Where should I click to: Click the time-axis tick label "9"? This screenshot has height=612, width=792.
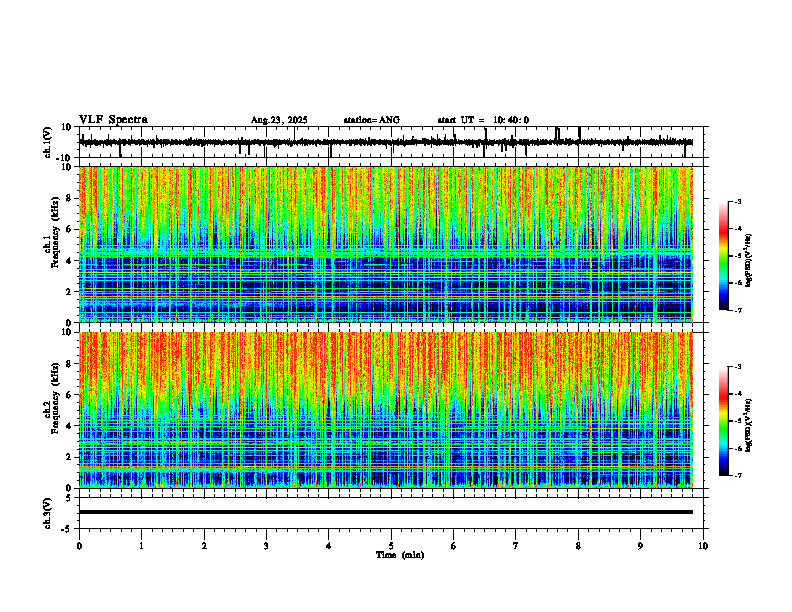[x=640, y=546]
